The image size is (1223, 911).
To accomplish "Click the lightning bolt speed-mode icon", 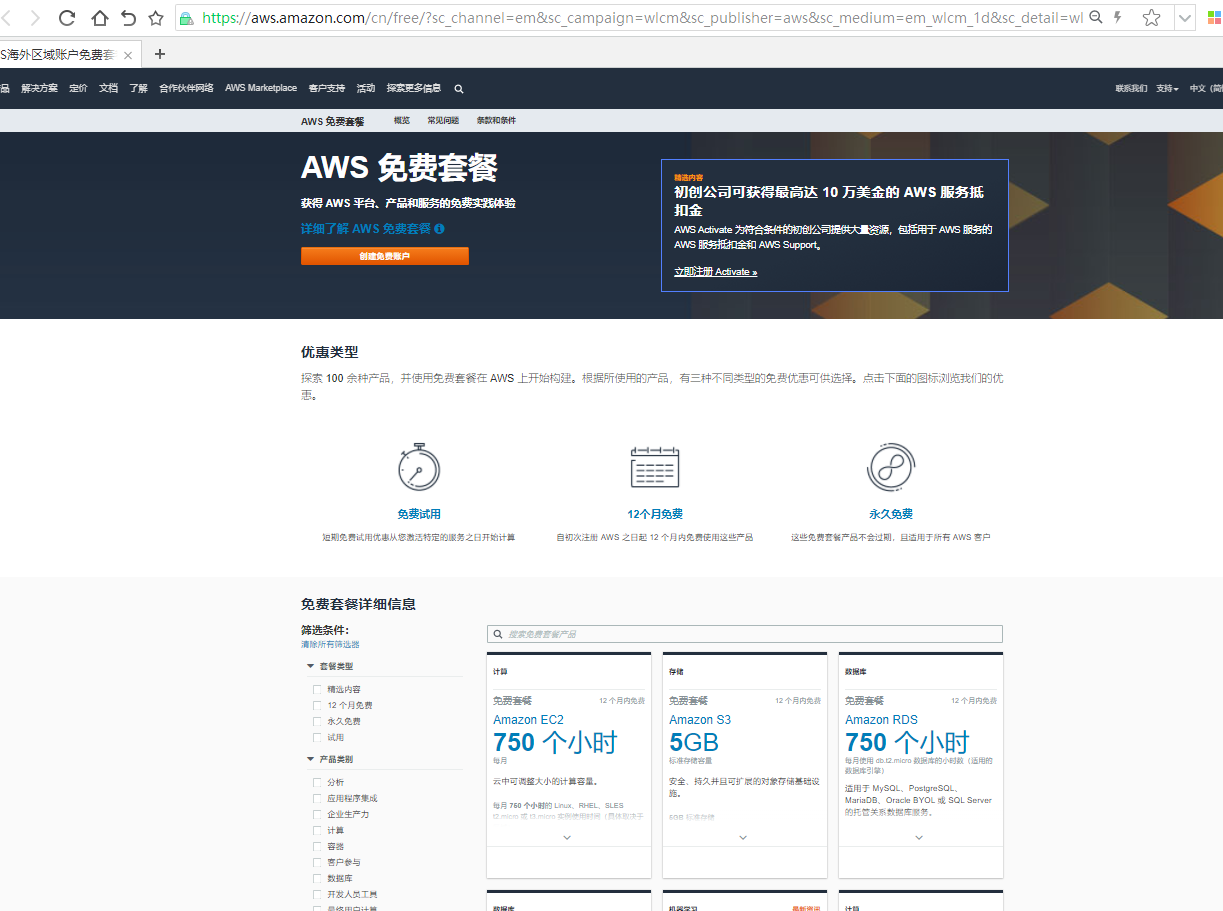I will point(1117,18).
